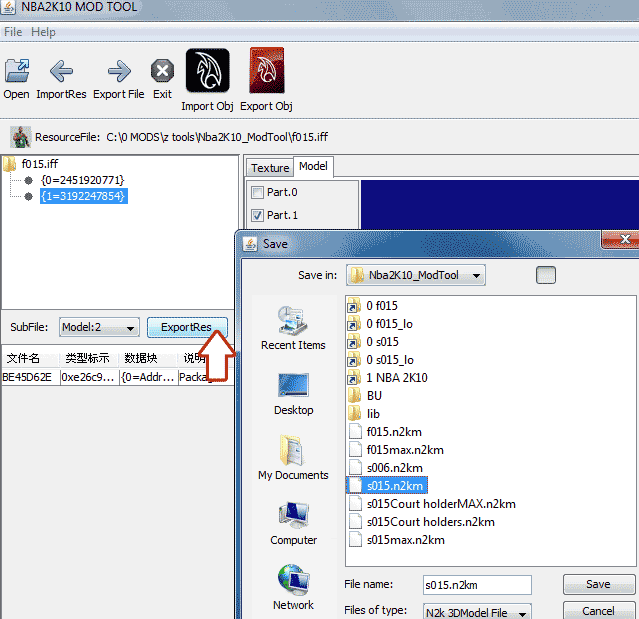Screen dimensions: 639x619
Task: Click the Java icon in Save dialog title
Action: 250,244
